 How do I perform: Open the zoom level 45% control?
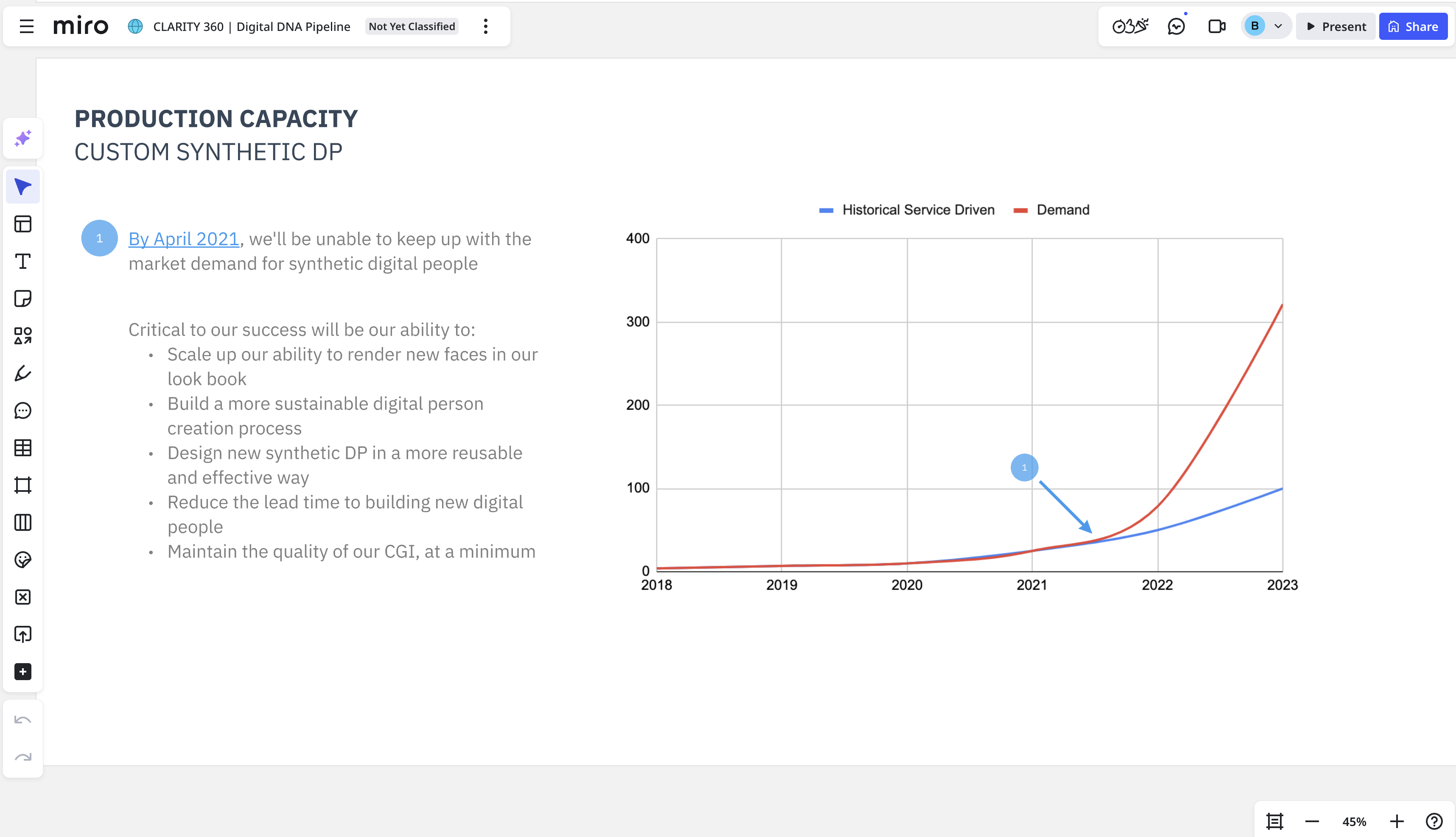click(1355, 821)
